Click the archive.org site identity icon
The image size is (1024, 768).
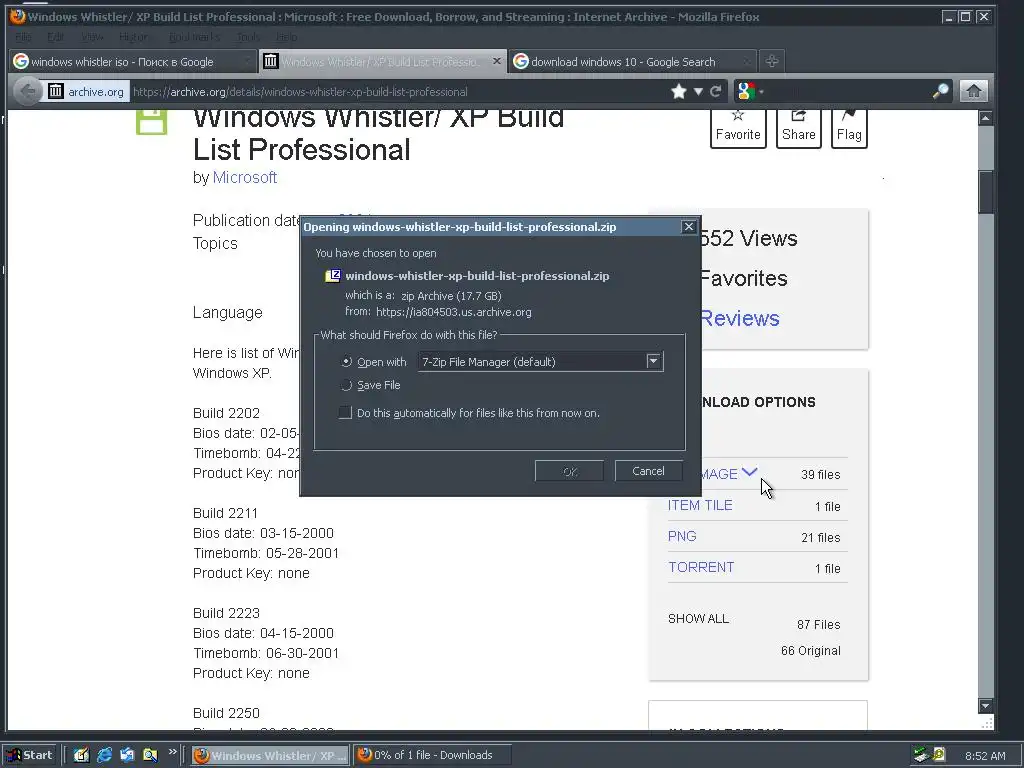56,91
